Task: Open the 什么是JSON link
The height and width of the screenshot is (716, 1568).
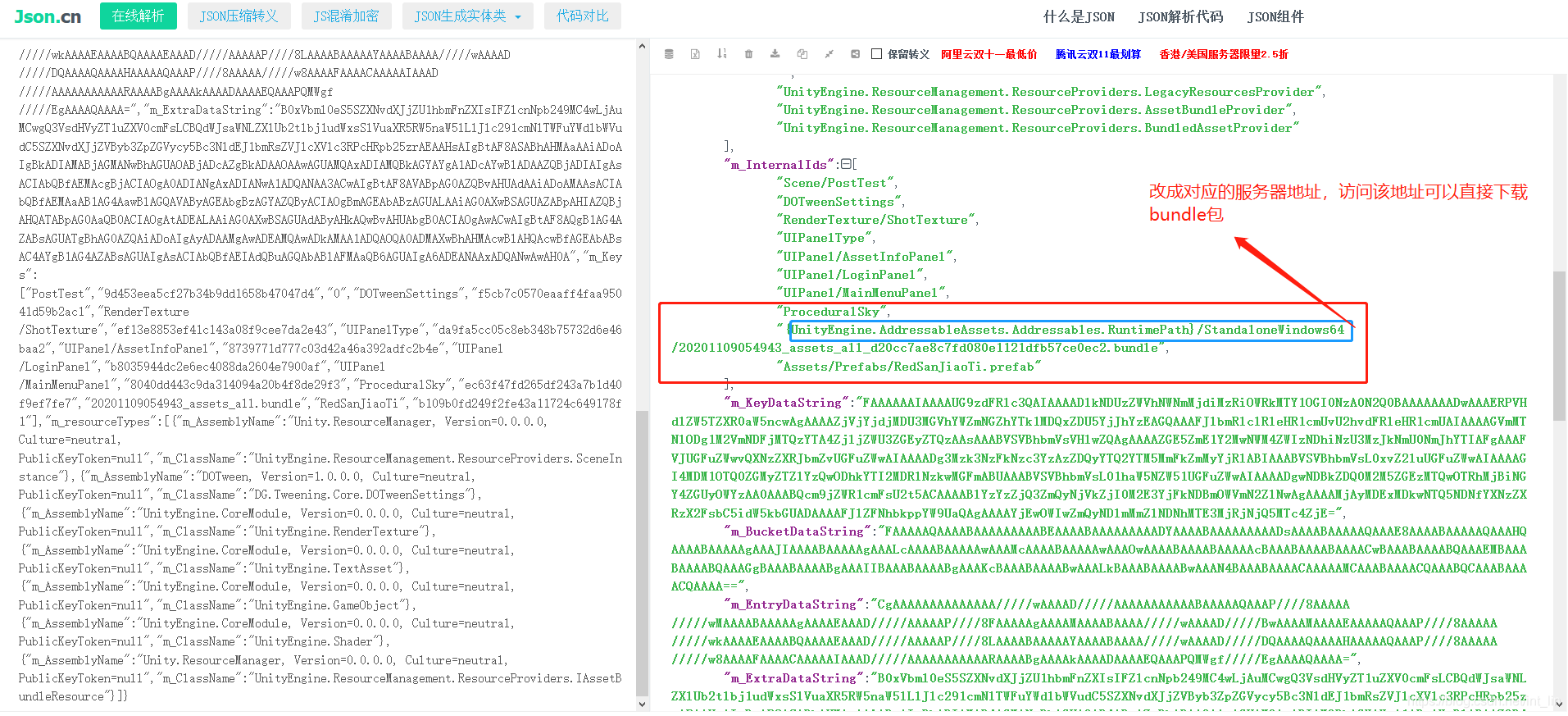Action: click(1079, 16)
